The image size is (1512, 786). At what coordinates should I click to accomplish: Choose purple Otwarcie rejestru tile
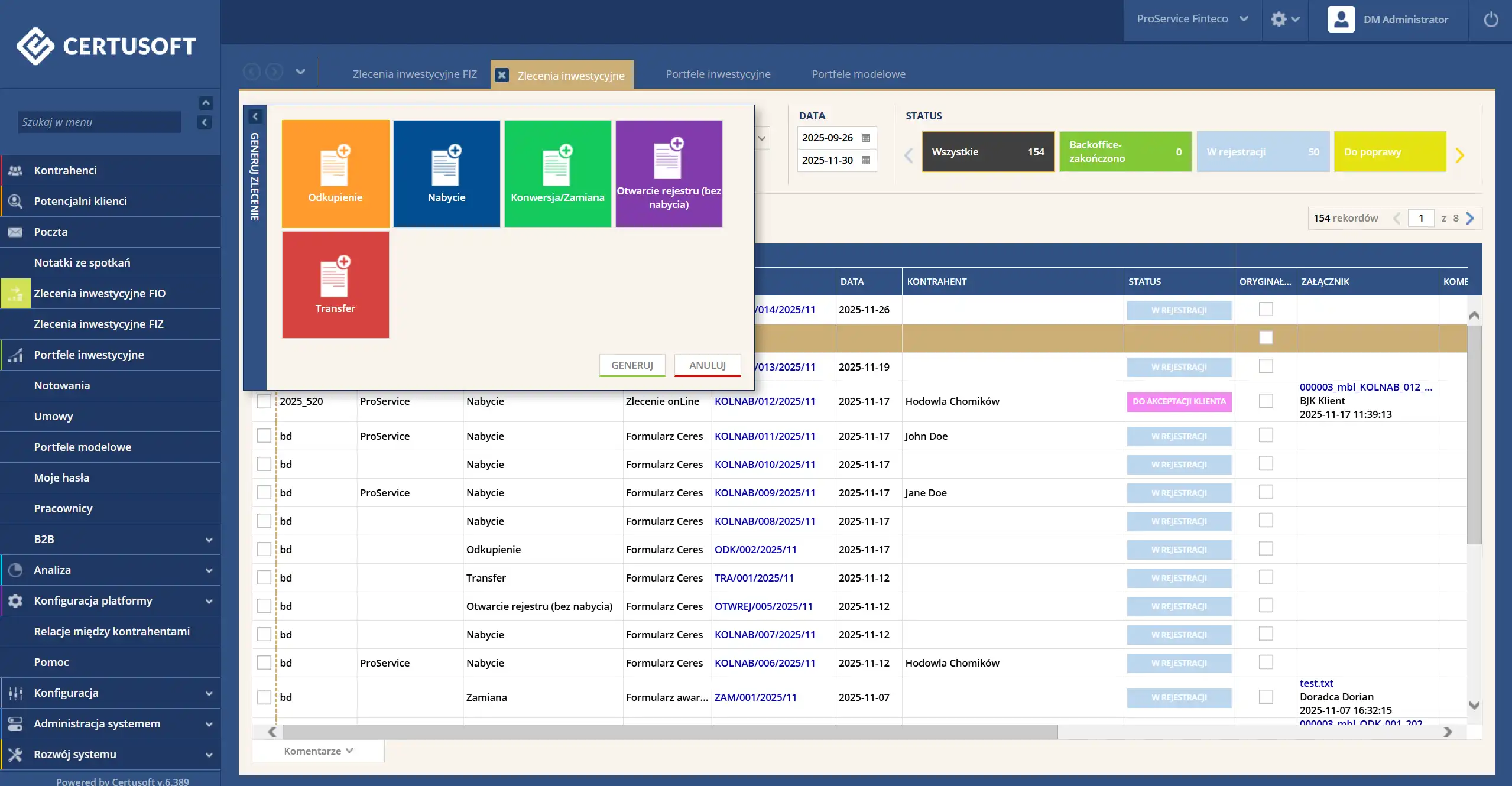pos(669,173)
